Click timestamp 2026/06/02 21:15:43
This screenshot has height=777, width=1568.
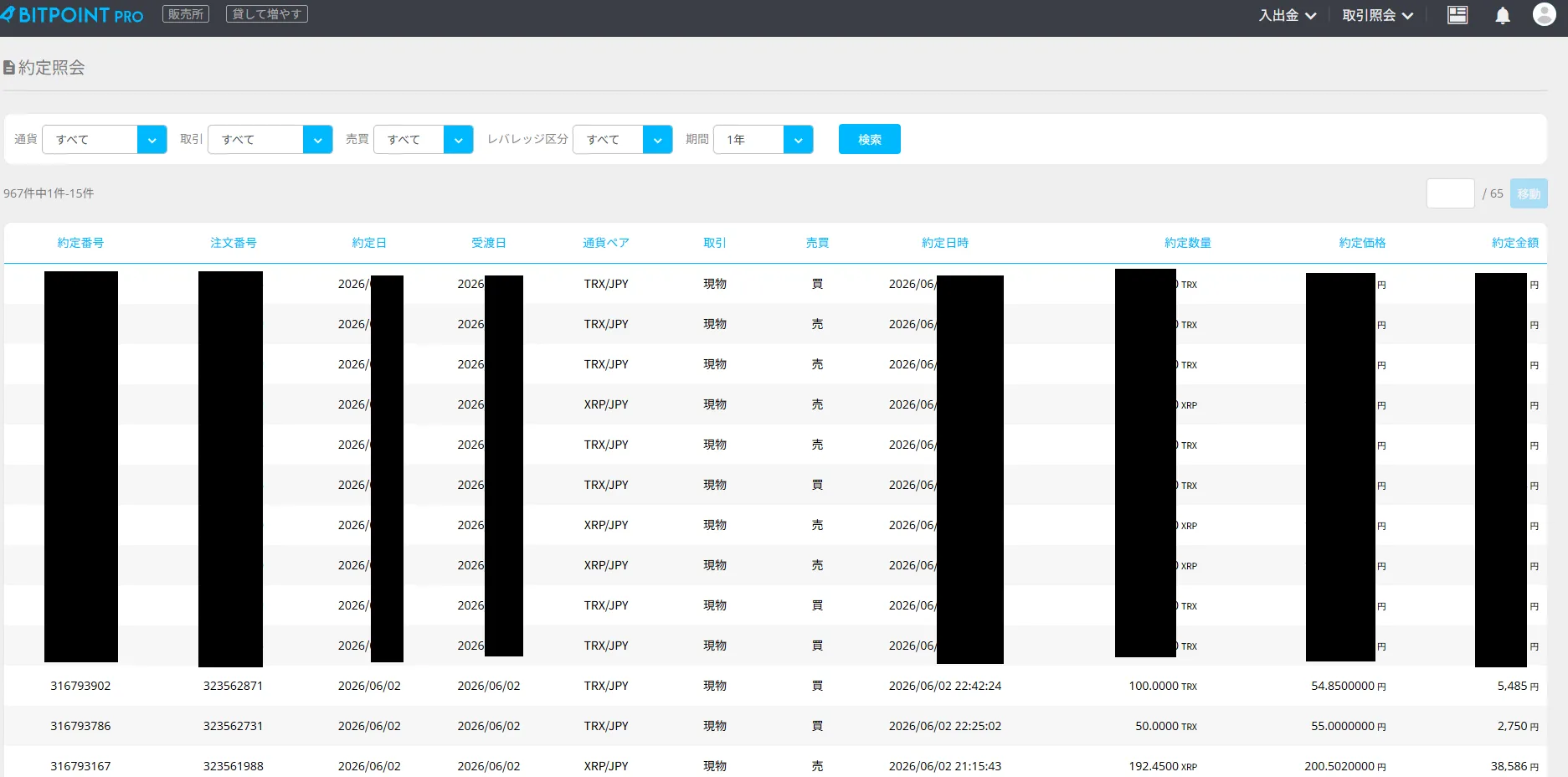[945, 766]
